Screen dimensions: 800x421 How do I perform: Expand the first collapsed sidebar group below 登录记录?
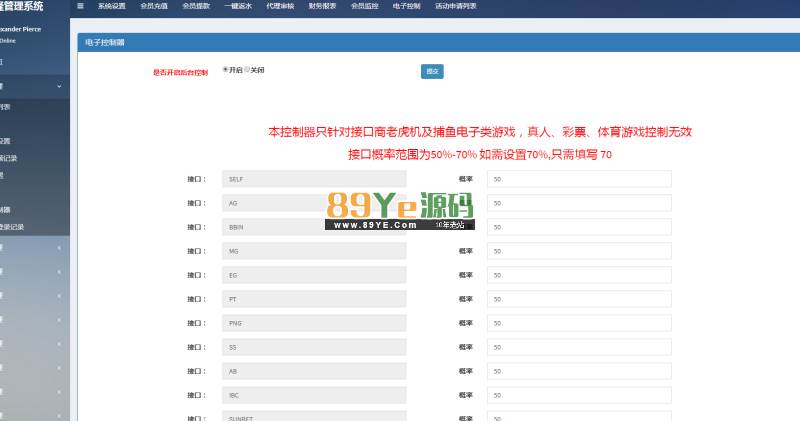59,246
